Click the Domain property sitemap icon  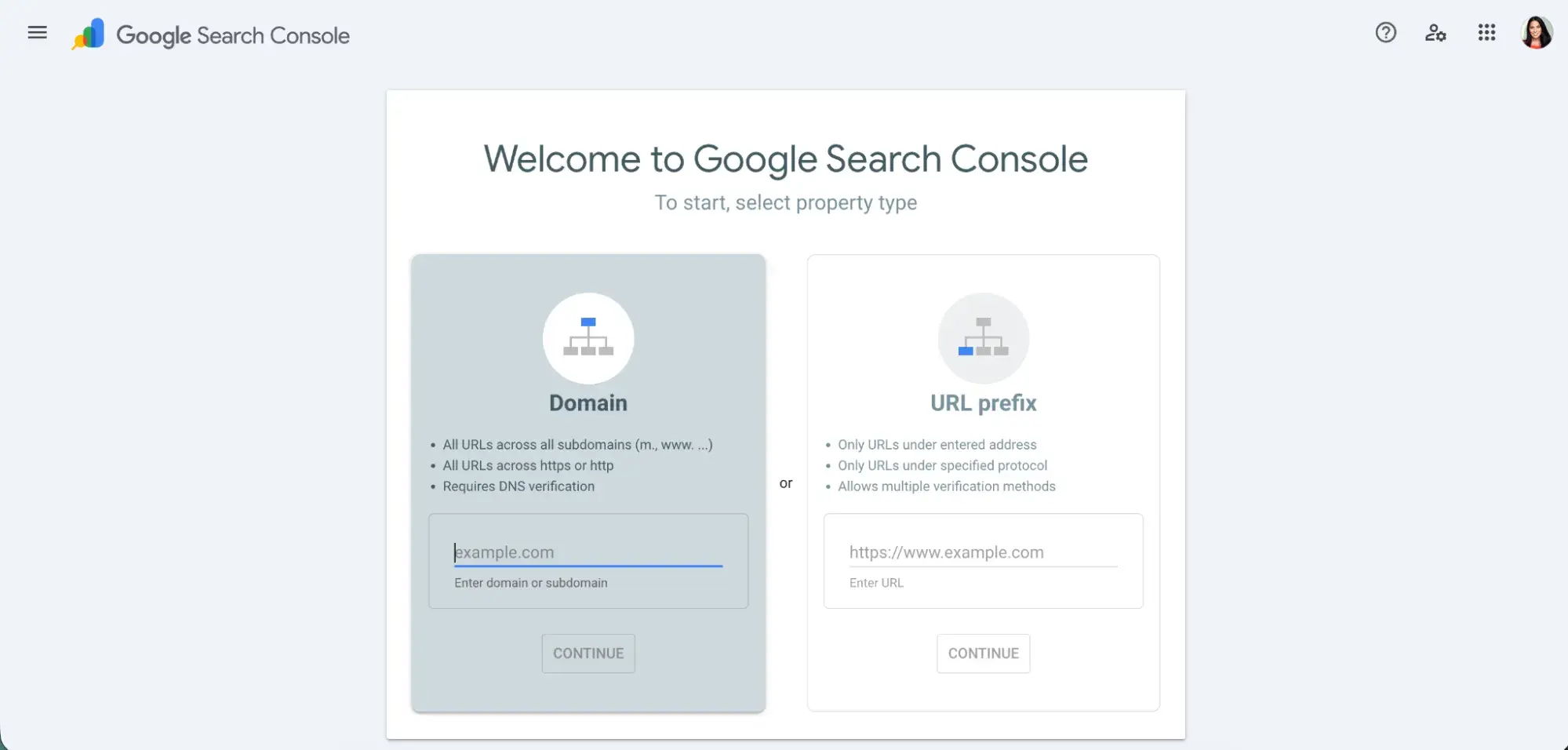coord(588,337)
